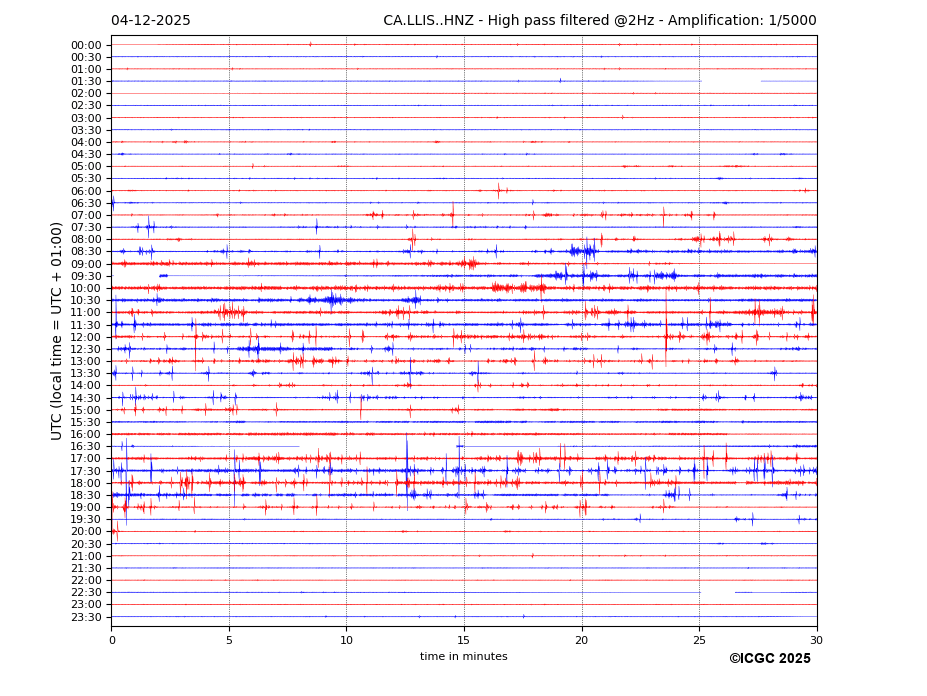Click the 04-12-2025 date label
927x696 pixels.
click(150, 21)
